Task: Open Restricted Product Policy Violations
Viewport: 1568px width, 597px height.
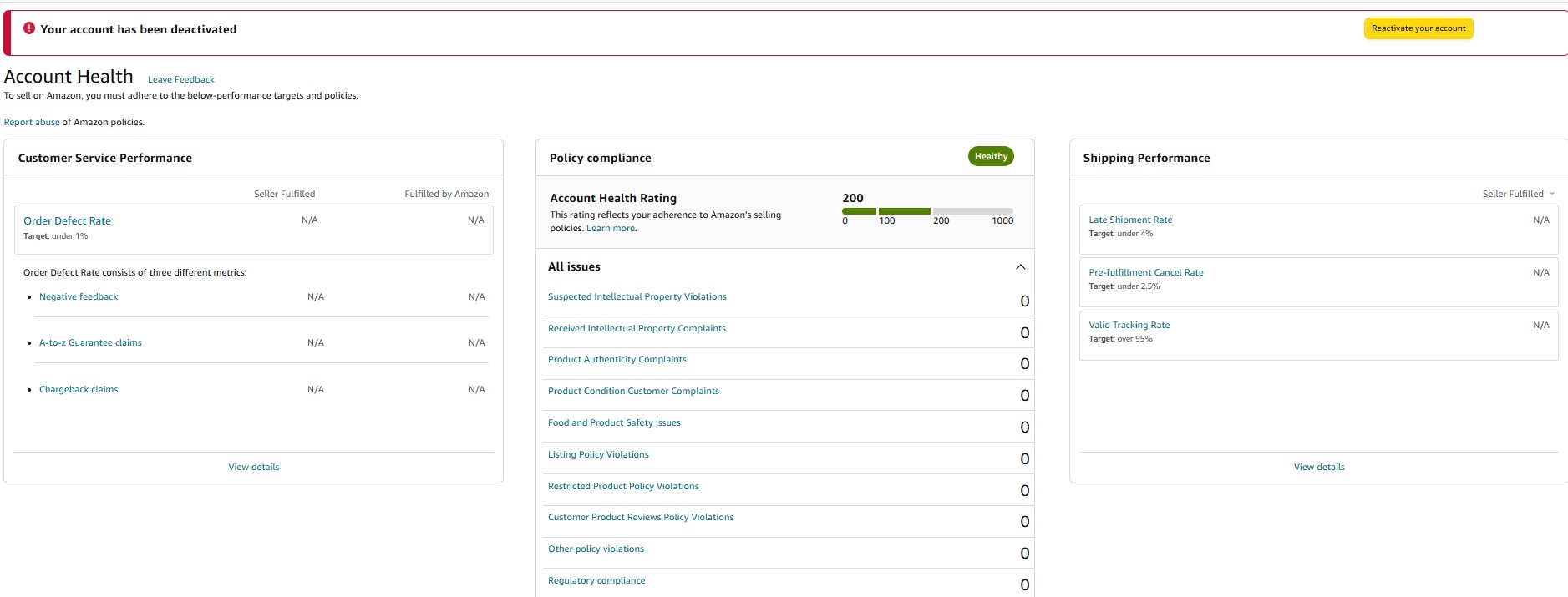Action: click(623, 486)
